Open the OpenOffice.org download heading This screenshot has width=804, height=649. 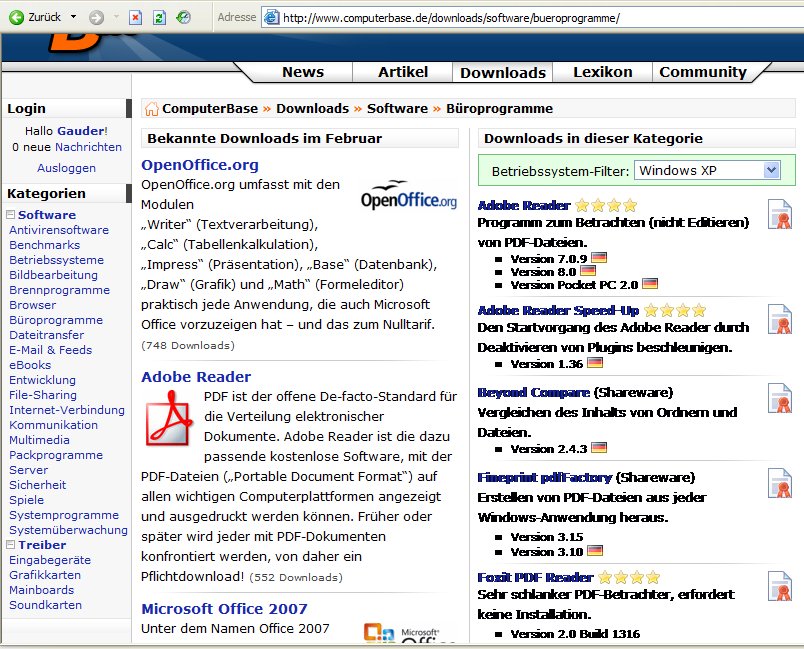coord(200,165)
